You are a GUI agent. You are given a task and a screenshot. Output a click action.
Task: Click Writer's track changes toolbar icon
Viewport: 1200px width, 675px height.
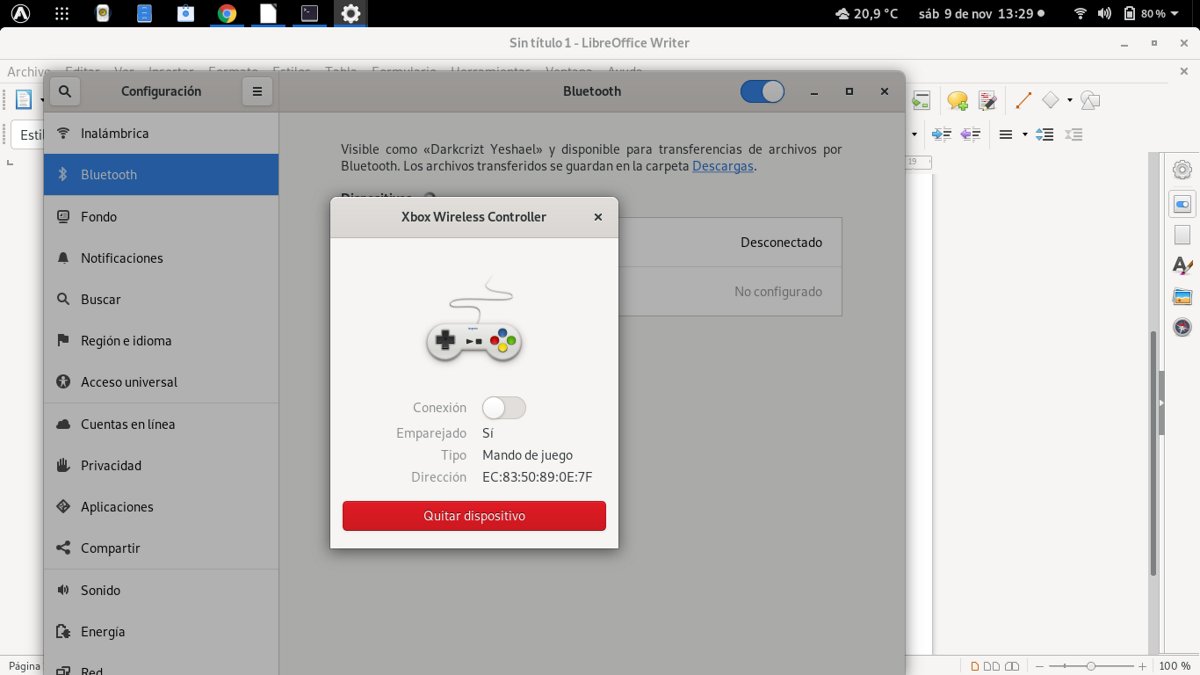[x=988, y=101]
